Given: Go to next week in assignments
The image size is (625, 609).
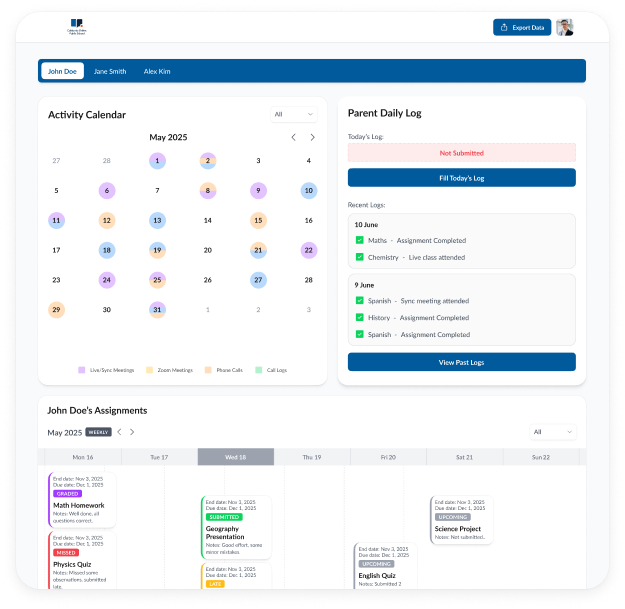Looking at the screenshot, I should (x=132, y=432).
